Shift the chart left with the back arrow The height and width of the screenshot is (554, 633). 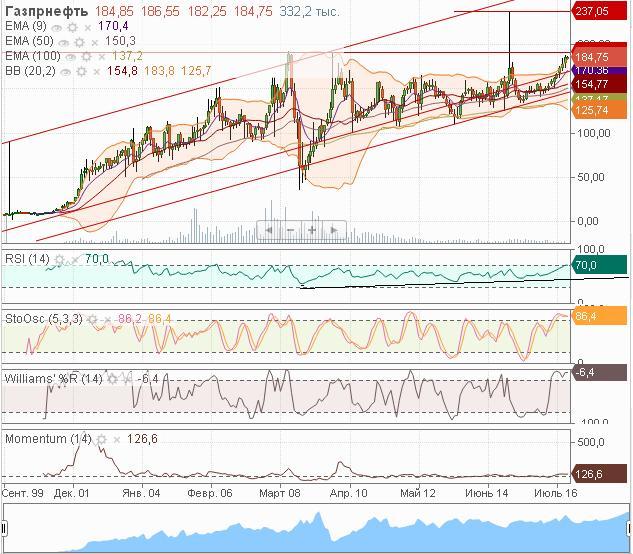coord(268,230)
